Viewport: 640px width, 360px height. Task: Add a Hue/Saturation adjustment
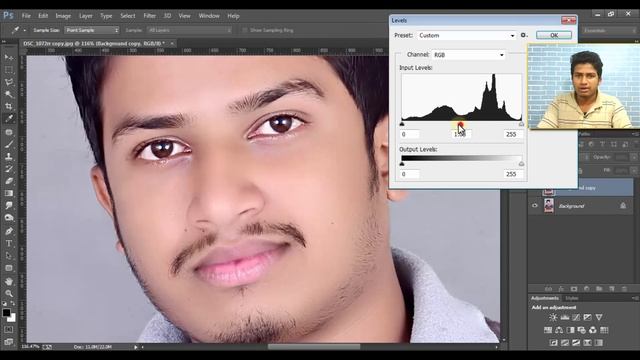548,330
